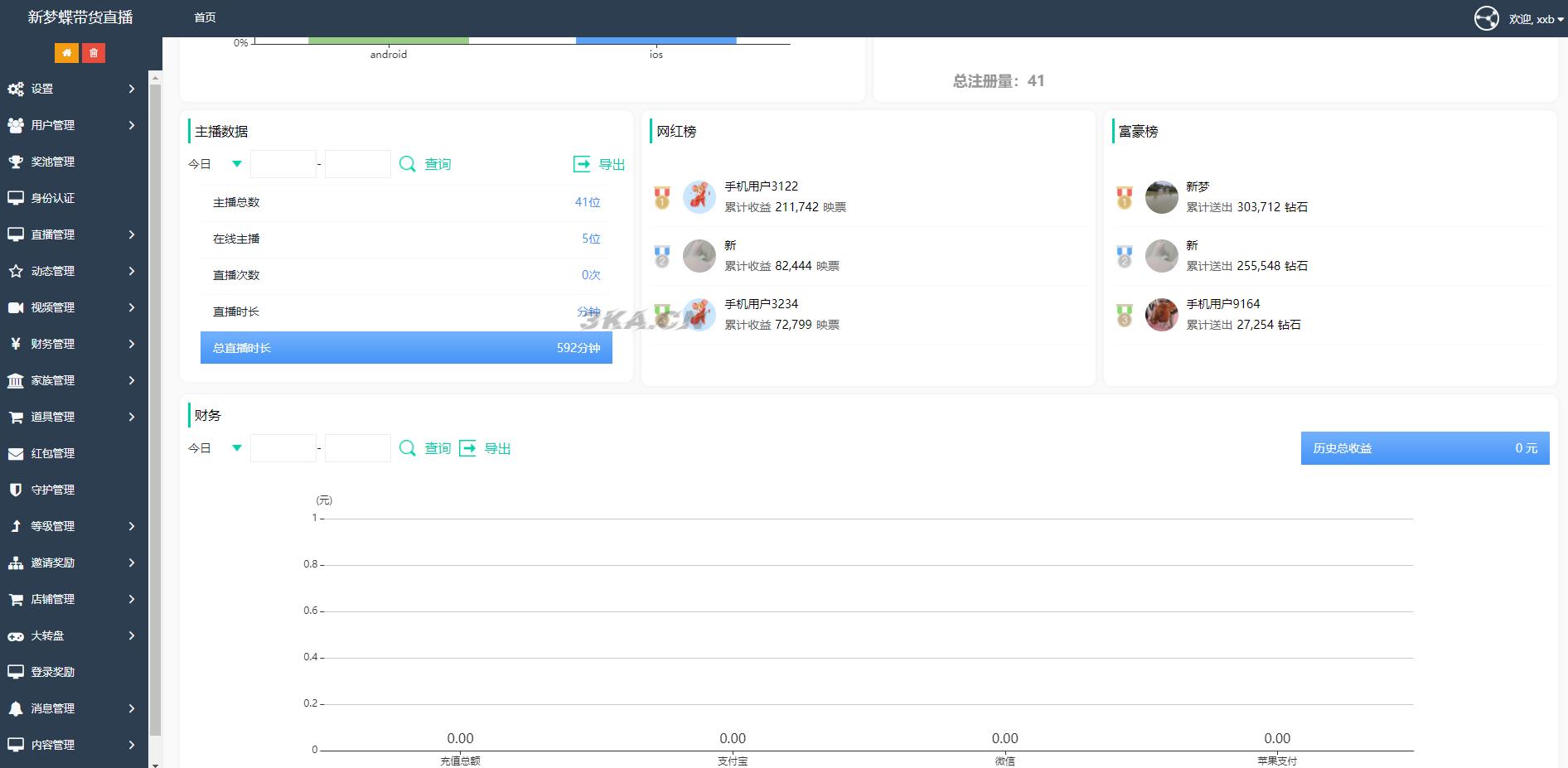Click 导出 in the 主播数据 panel
The image size is (1568, 768).
click(612, 164)
